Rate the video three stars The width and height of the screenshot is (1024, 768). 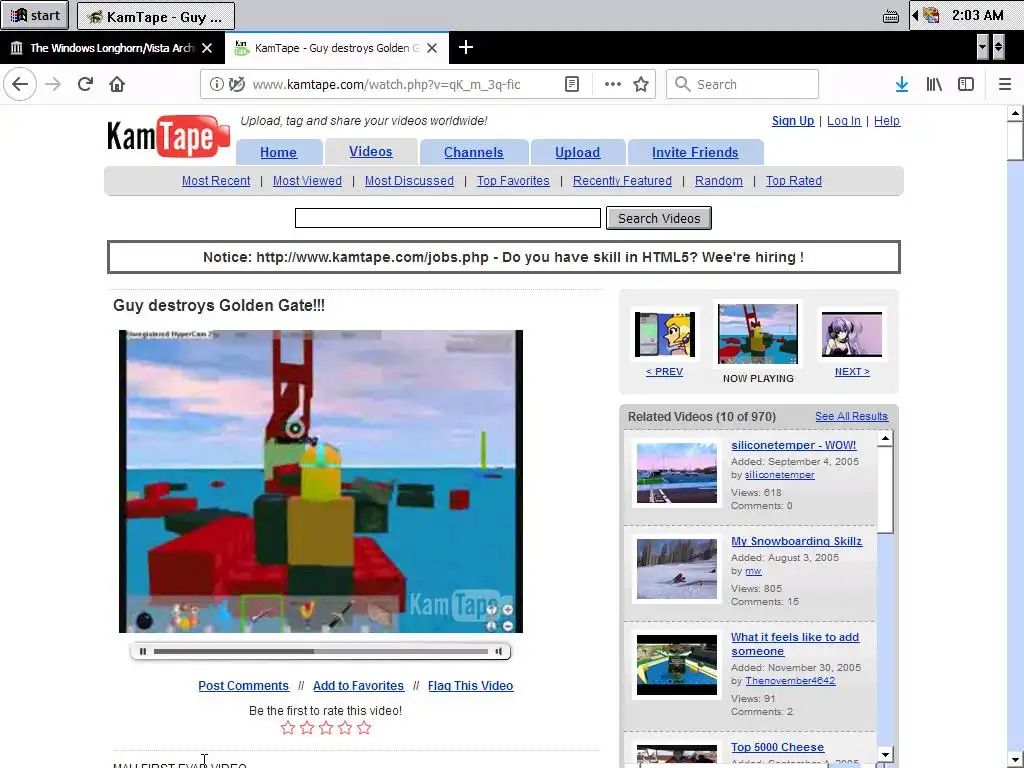point(326,728)
